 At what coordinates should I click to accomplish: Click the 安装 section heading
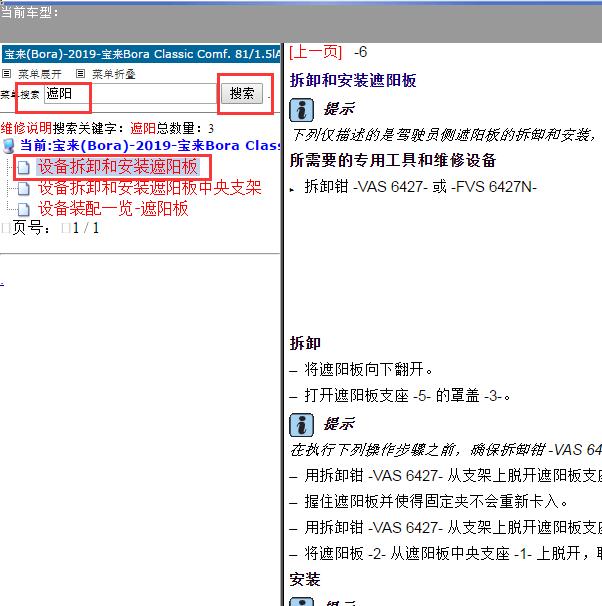(x=305, y=579)
